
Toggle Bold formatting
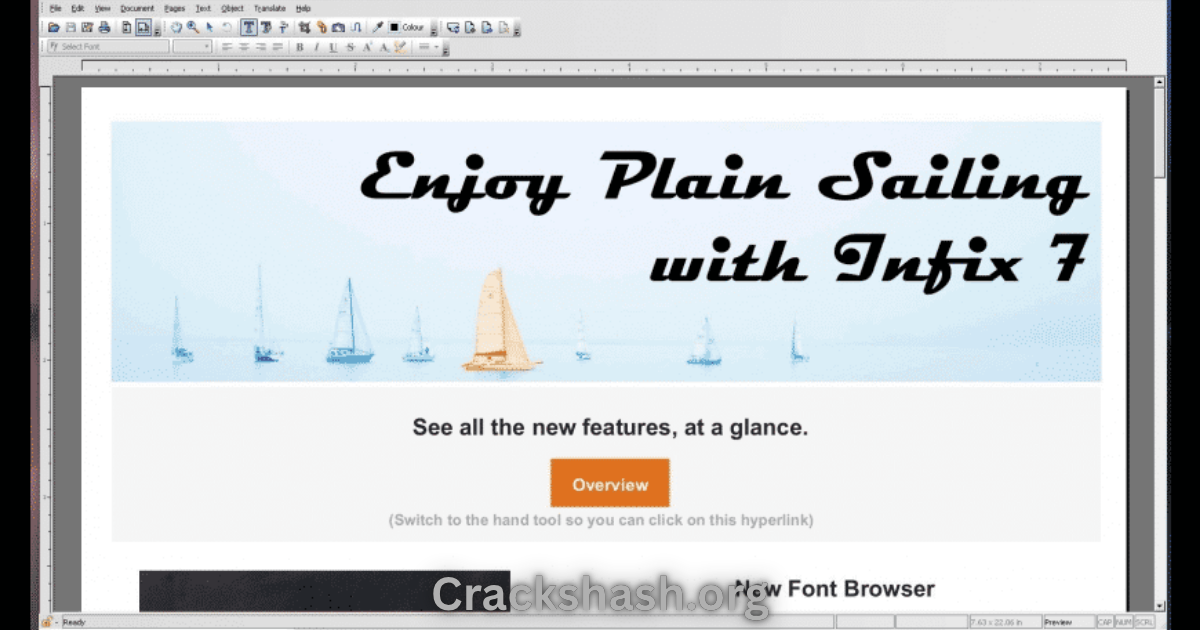pos(300,47)
